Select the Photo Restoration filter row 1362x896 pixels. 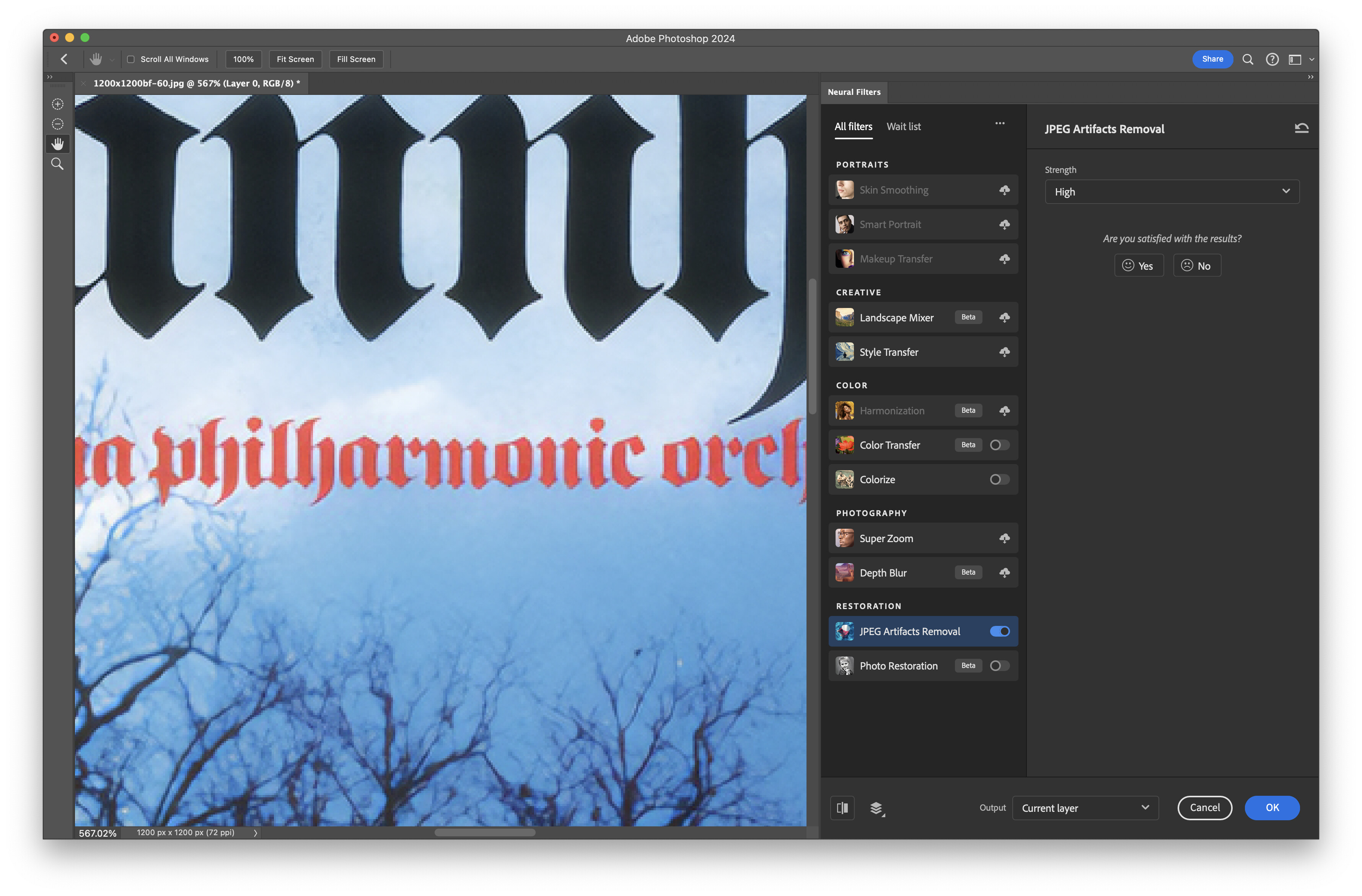click(922, 665)
